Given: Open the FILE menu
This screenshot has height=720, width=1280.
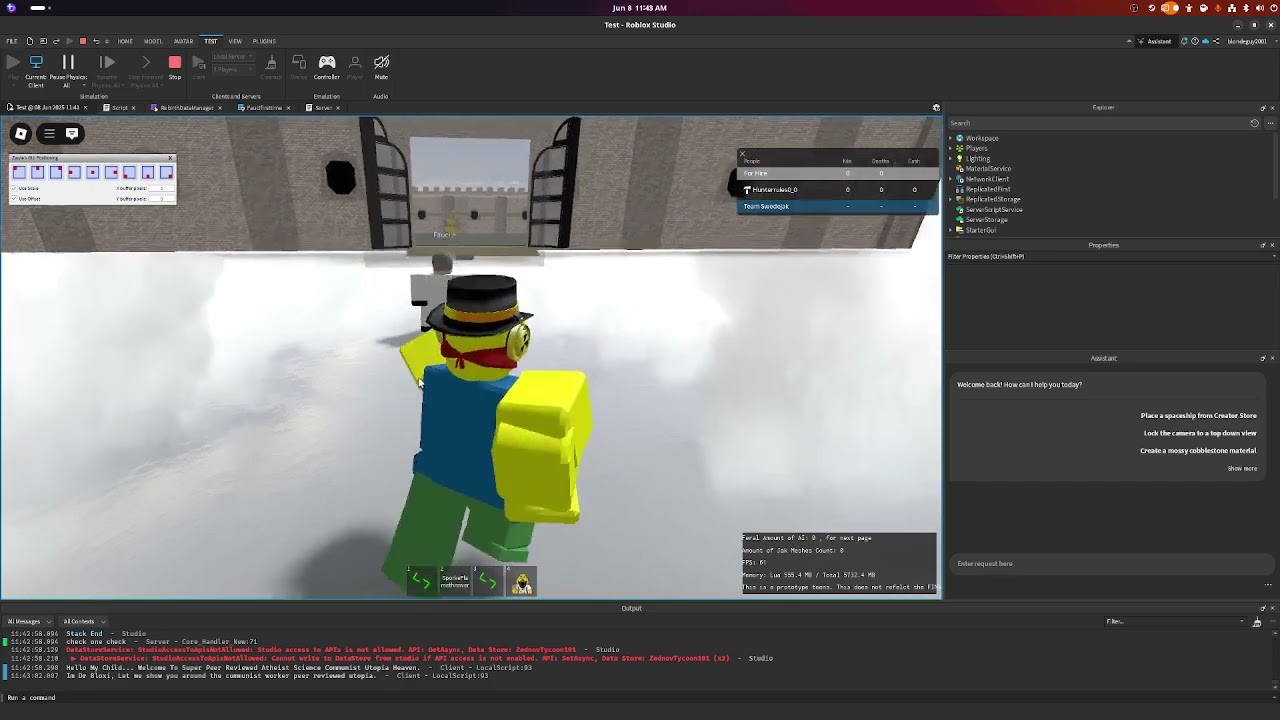Looking at the screenshot, I should (12, 41).
